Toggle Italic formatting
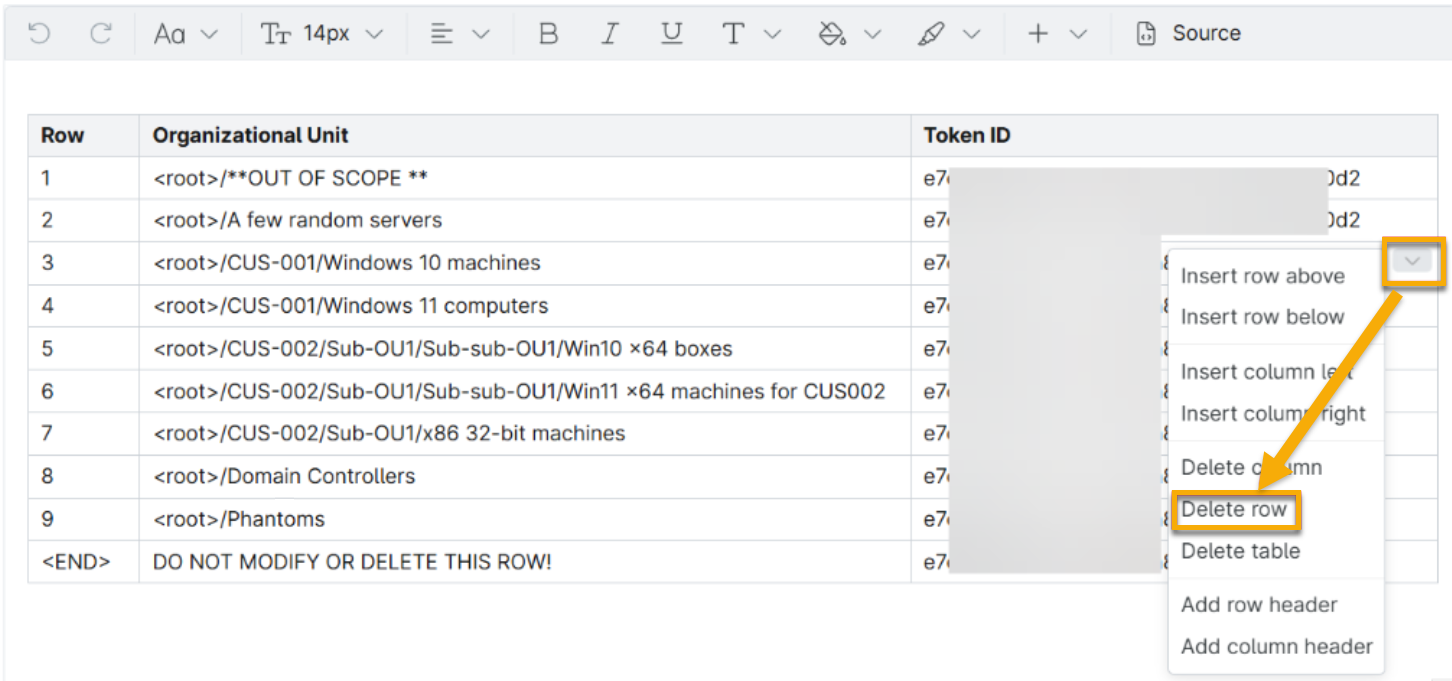Image resolution: width=1452 pixels, height=681 pixels. coord(609,34)
